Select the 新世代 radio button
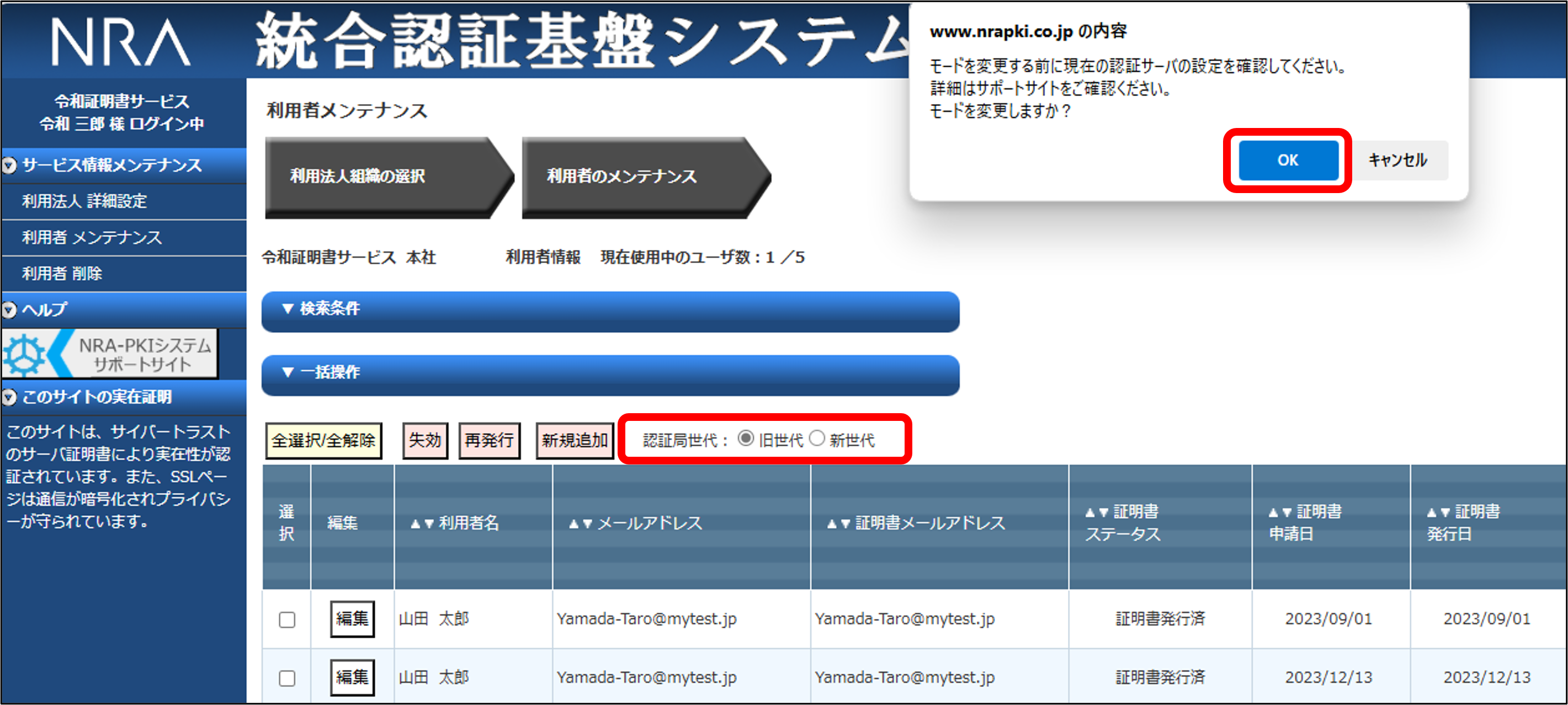The height and width of the screenshot is (705, 1568). click(817, 439)
